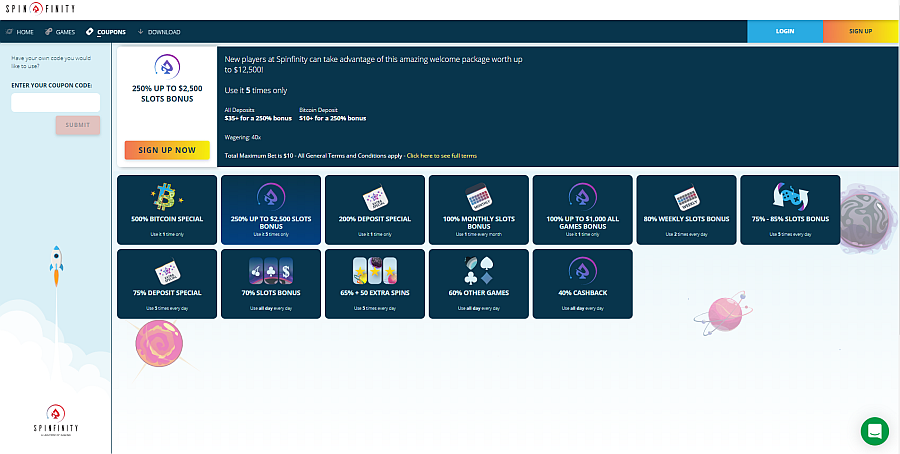Select the 60% Other Games suits icon
The image size is (900, 454).
[x=479, y=271]
